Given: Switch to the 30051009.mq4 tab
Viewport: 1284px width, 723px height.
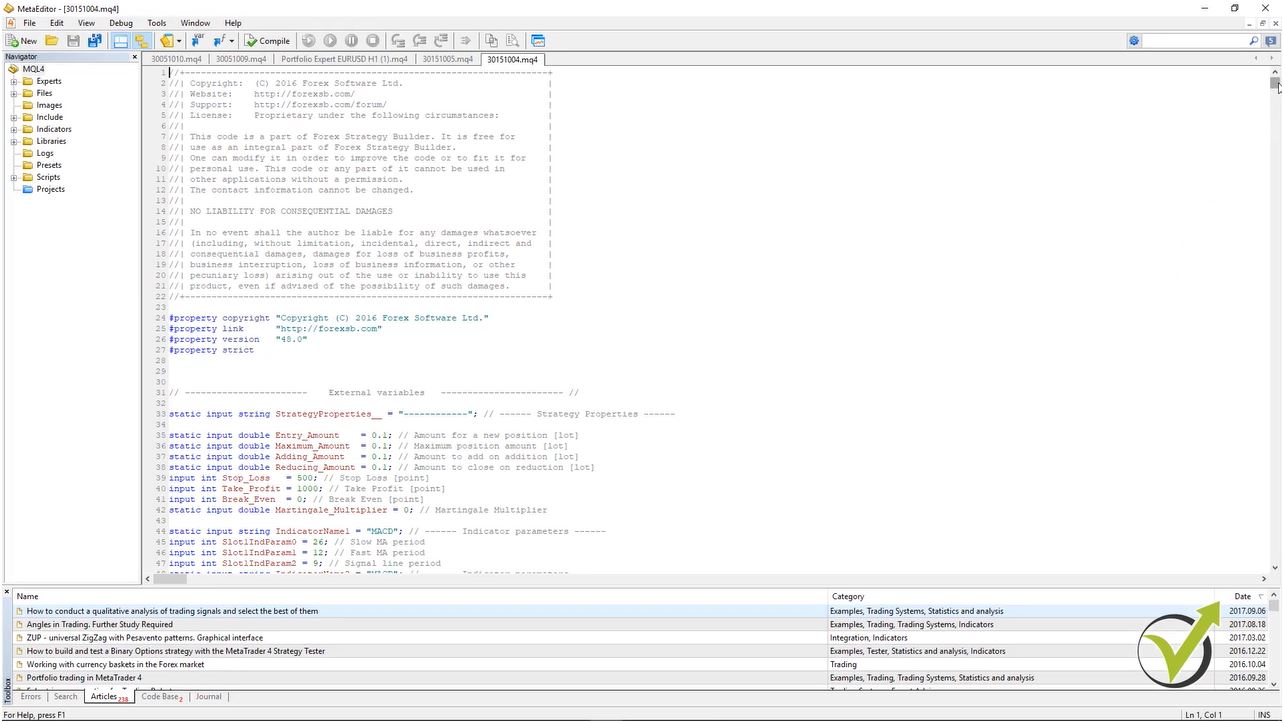Looking at the screenshot, I should click(242, 59).
